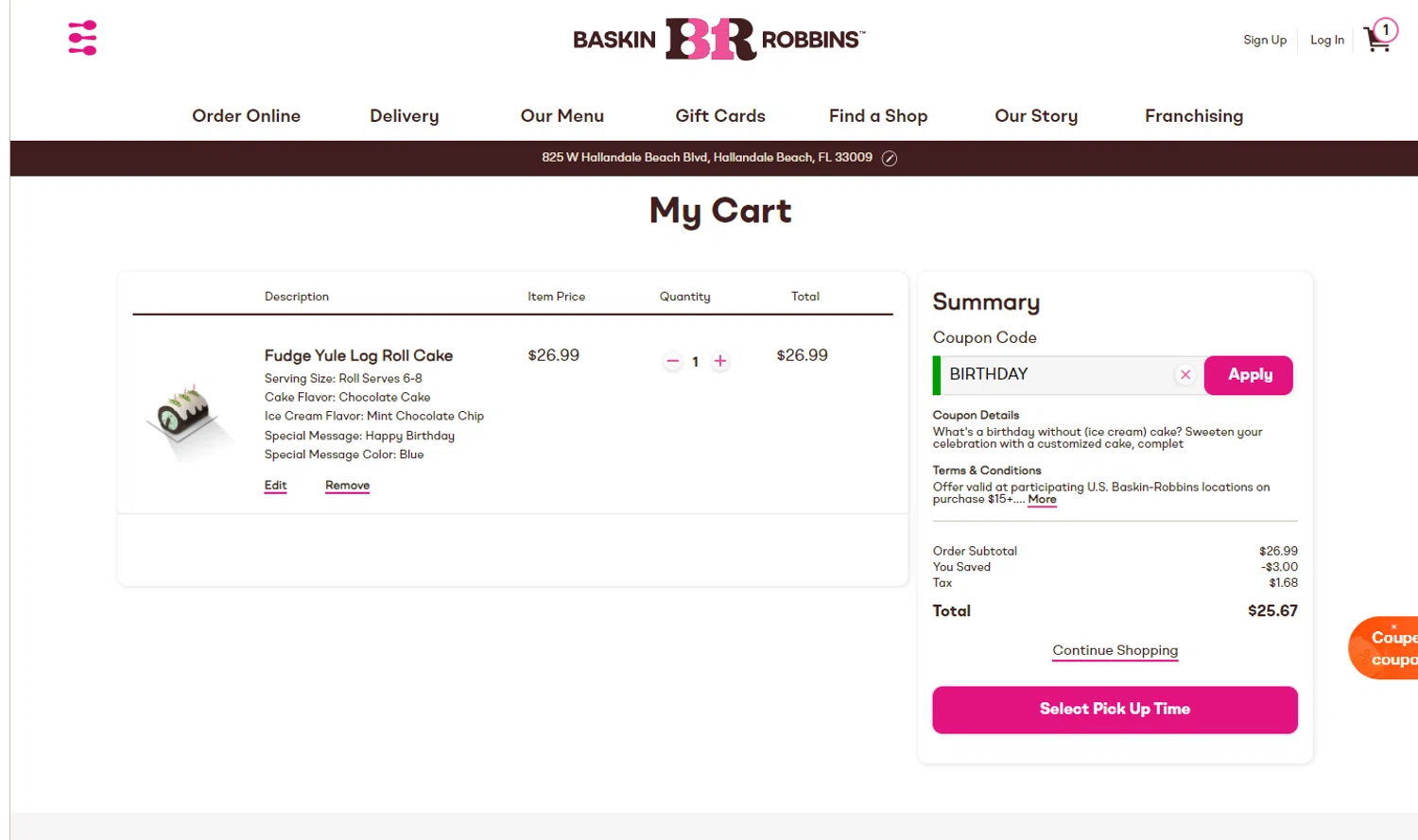The width and height of the screenshot is (1418, 840).
Task: Click the Quantity column header
Action: pos(684,297)
